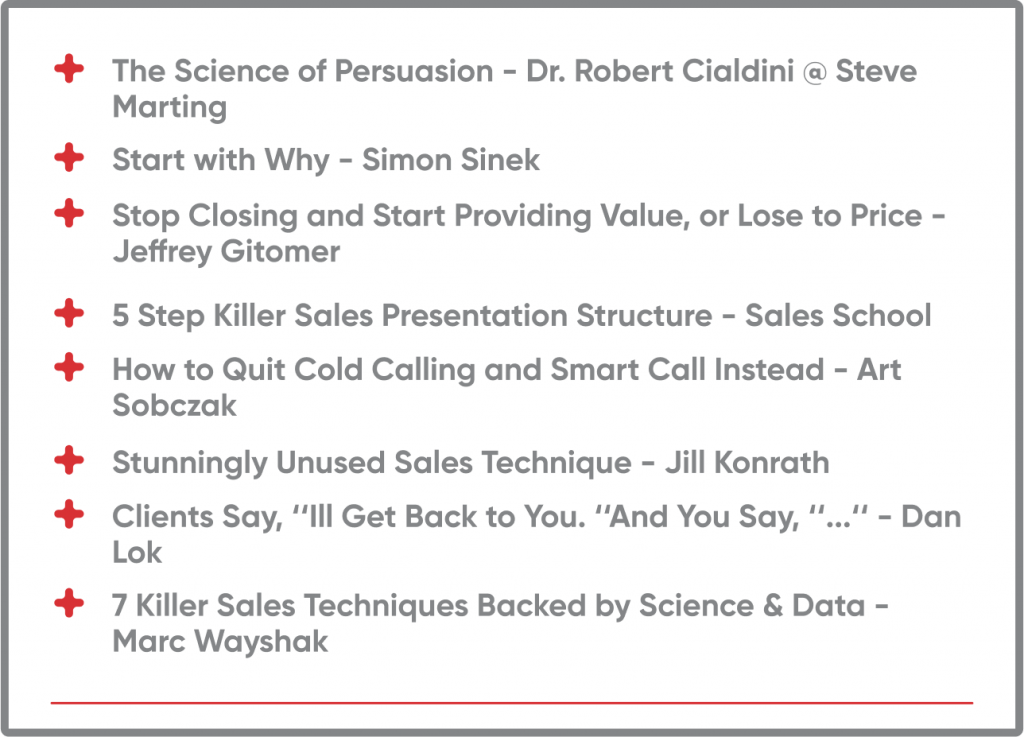Open 5 Step Killer Sales Presentation Structure
Screen dimensions: 1024x737
click(520, 315)
